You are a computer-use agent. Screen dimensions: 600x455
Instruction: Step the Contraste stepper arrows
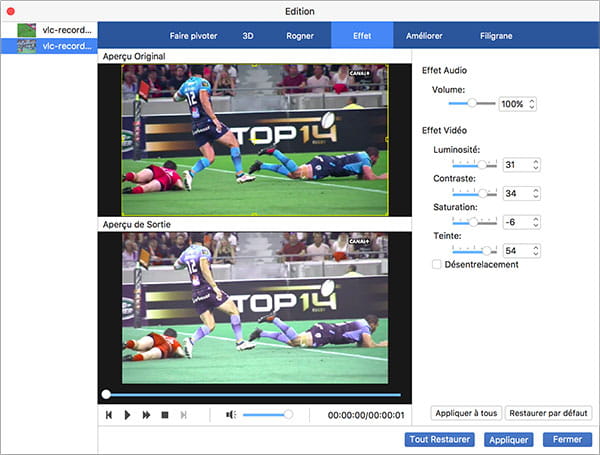pyautogui.click(x=536, y=193)
